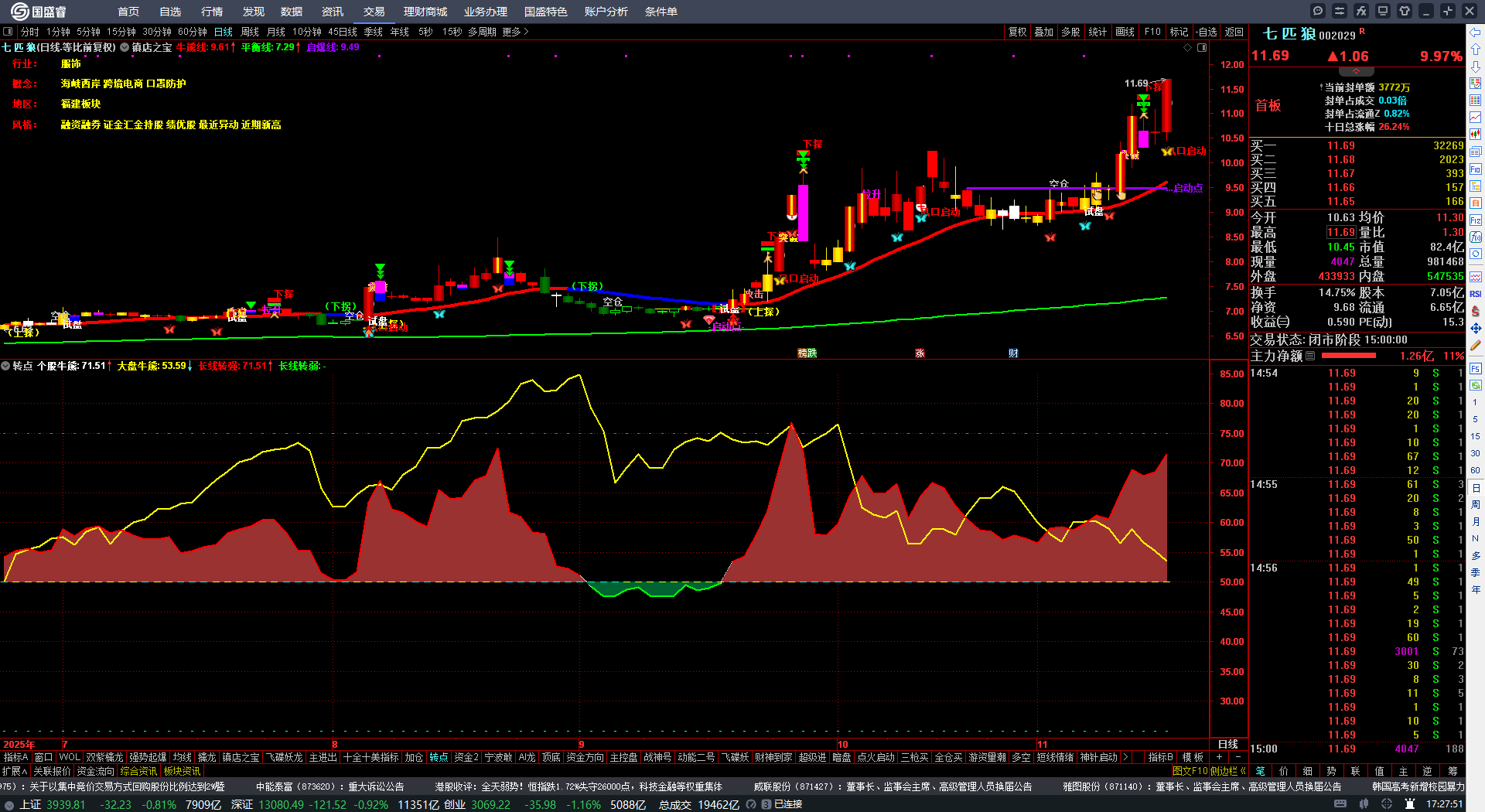Toggle the panel layout icon left of 分时
Screen dimensions: 1485x812
click(9, 32)
